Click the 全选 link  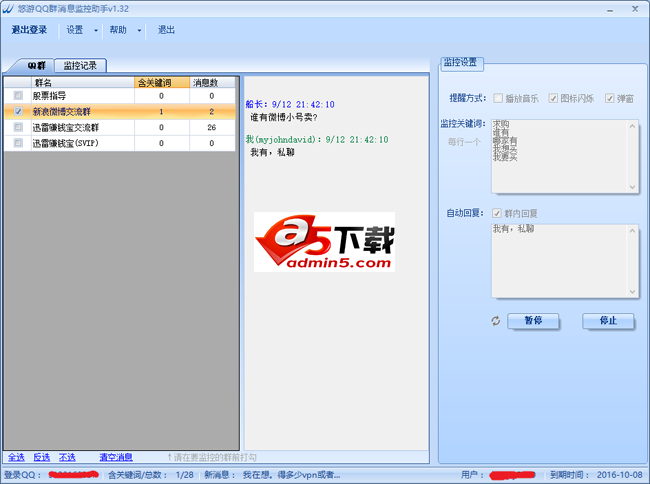(x=16, y=457)
